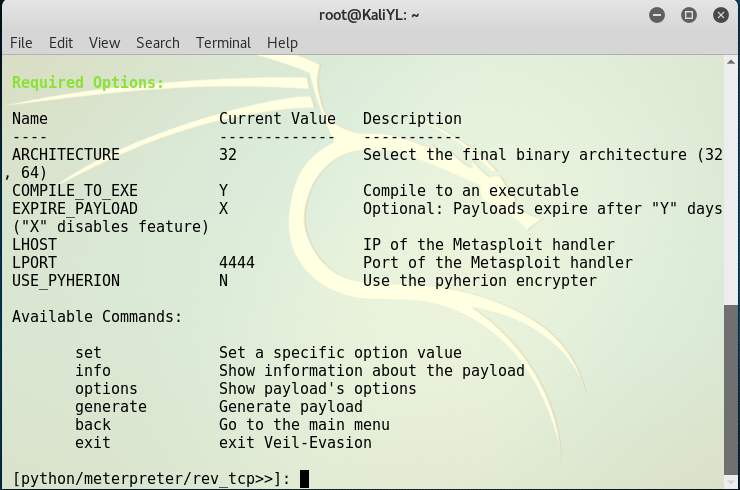Click the EXPIRE_PAYLOAD value X

click(x=223, y=209)
